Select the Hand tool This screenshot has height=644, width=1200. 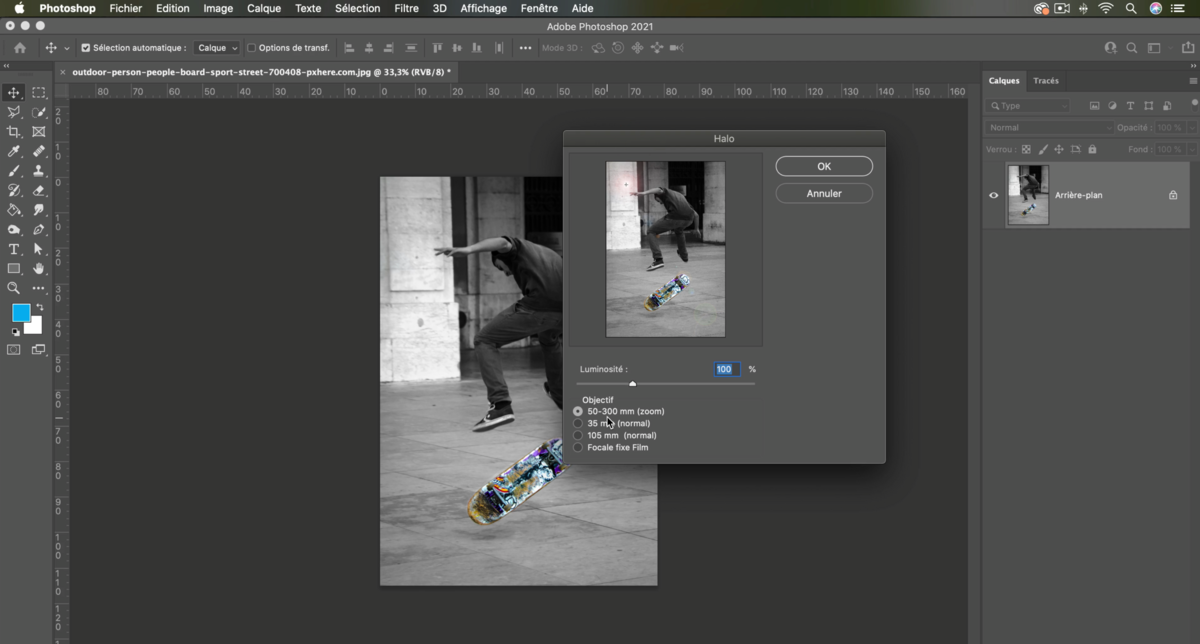coord(39,269)
